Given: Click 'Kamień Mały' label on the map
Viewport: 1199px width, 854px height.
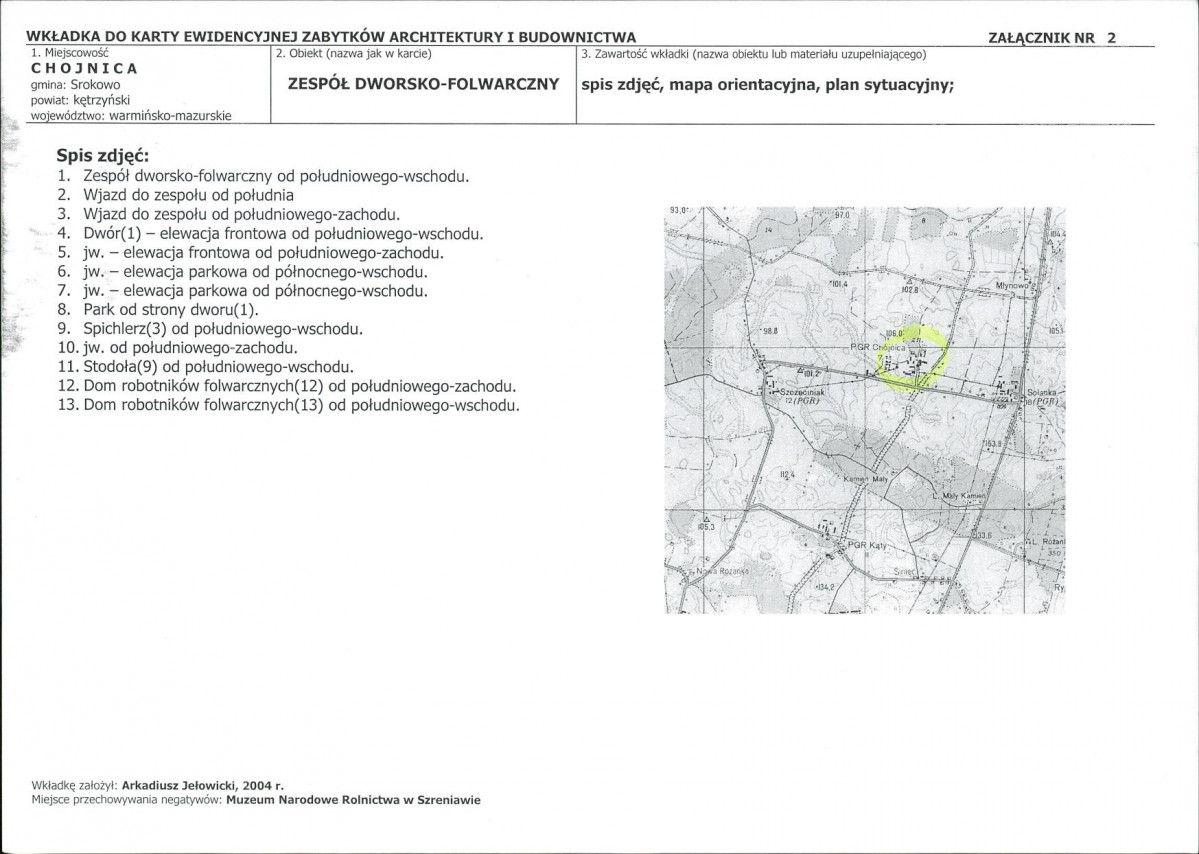Looking at the screenshot, I should pyautogui.click(x=866, y=479).
